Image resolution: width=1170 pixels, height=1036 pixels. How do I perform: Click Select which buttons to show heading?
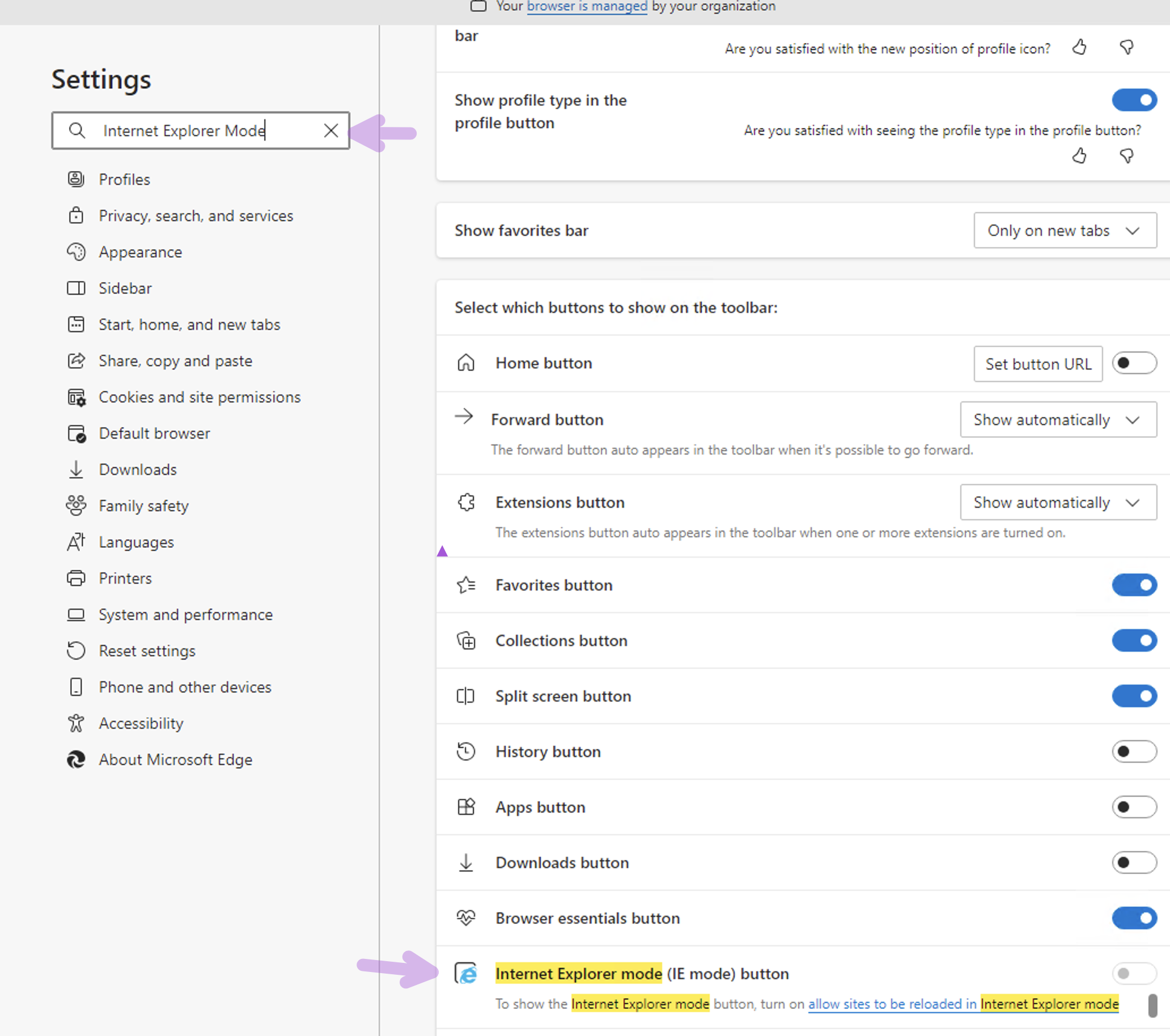617,307
